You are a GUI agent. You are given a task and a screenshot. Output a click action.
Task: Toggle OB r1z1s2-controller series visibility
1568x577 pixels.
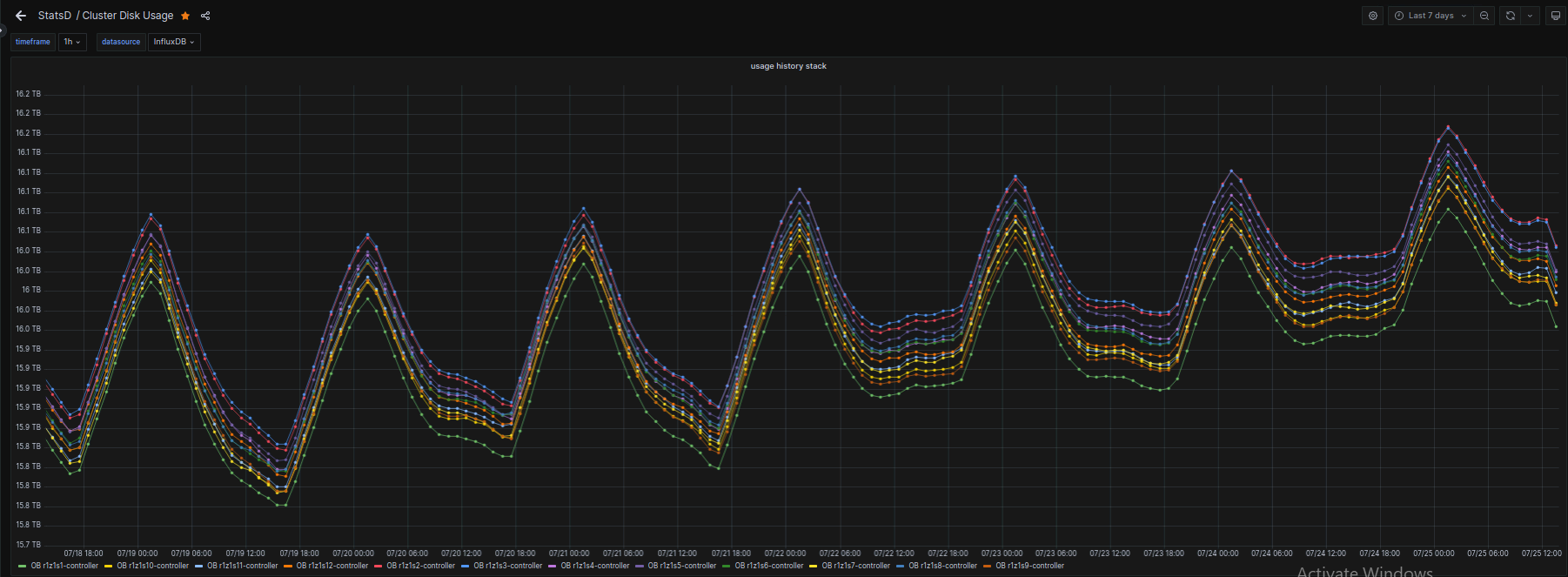tap(420, 566)
